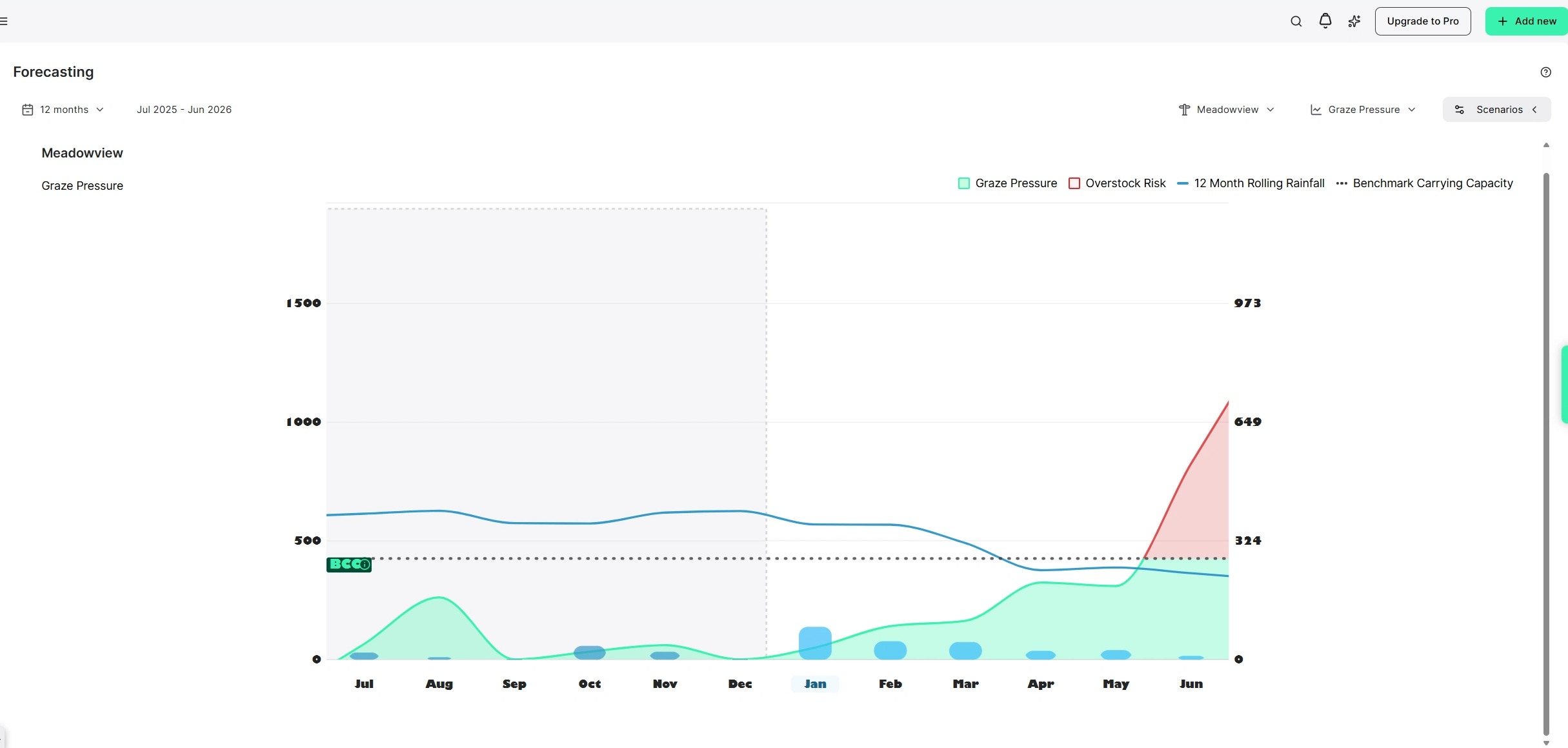This screenshot has width=1568, height=748.
Task: Click the January rainfall bar
Action: (x=815, y=643)
